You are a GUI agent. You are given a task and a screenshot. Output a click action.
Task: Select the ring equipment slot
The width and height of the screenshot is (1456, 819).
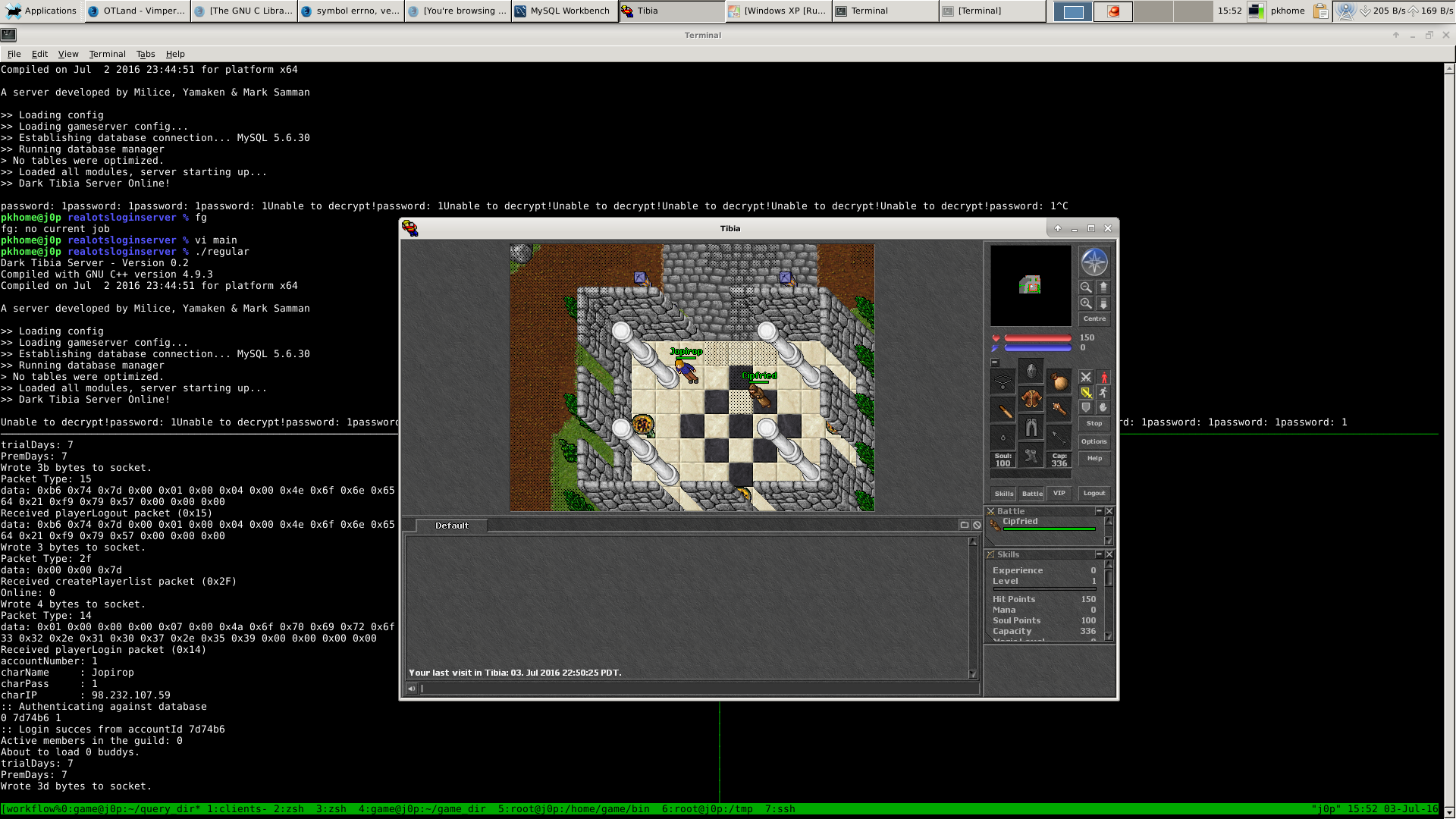(1003, 438)
